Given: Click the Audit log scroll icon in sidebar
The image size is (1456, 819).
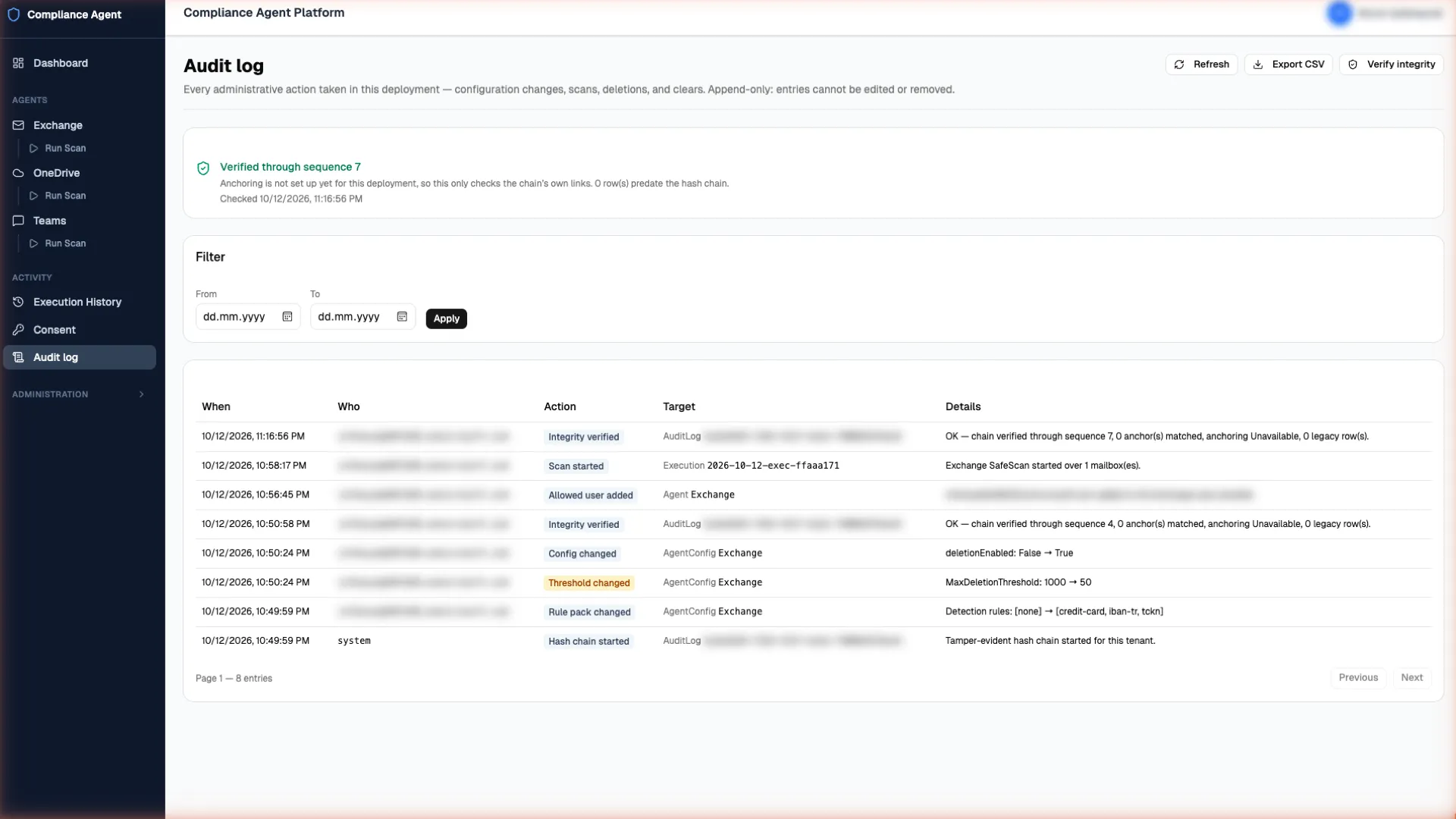Looking at the screenshot, I should 18,357.
